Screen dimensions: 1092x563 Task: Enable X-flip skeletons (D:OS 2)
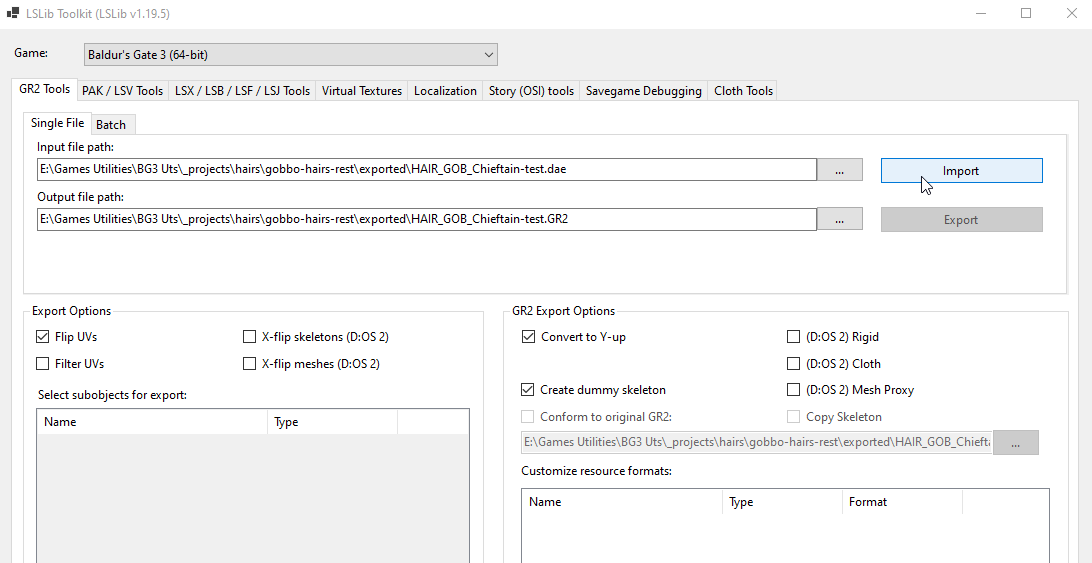250,337
